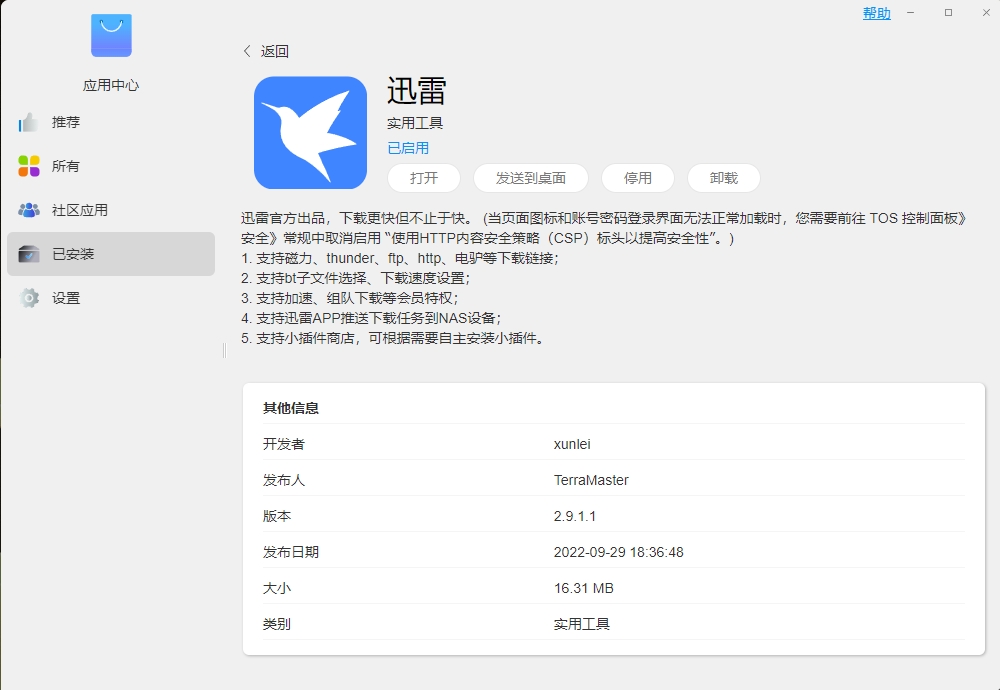Open the 所有 apps section

(111, 166)
